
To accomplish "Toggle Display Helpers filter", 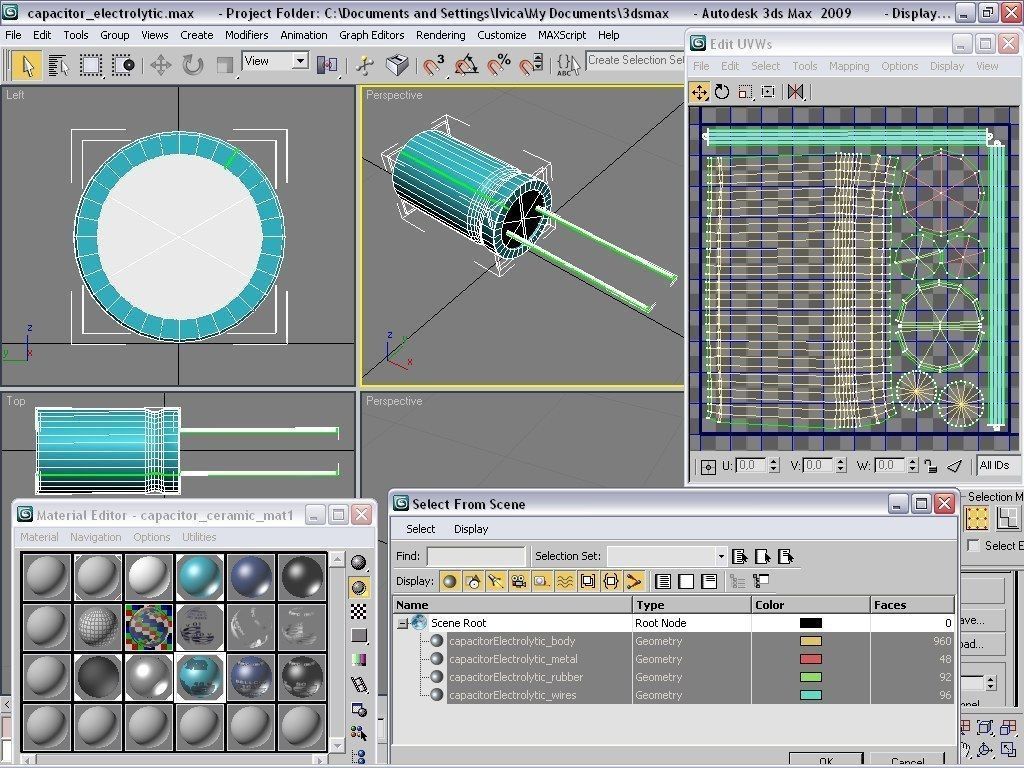I will (x=541, y=581).
